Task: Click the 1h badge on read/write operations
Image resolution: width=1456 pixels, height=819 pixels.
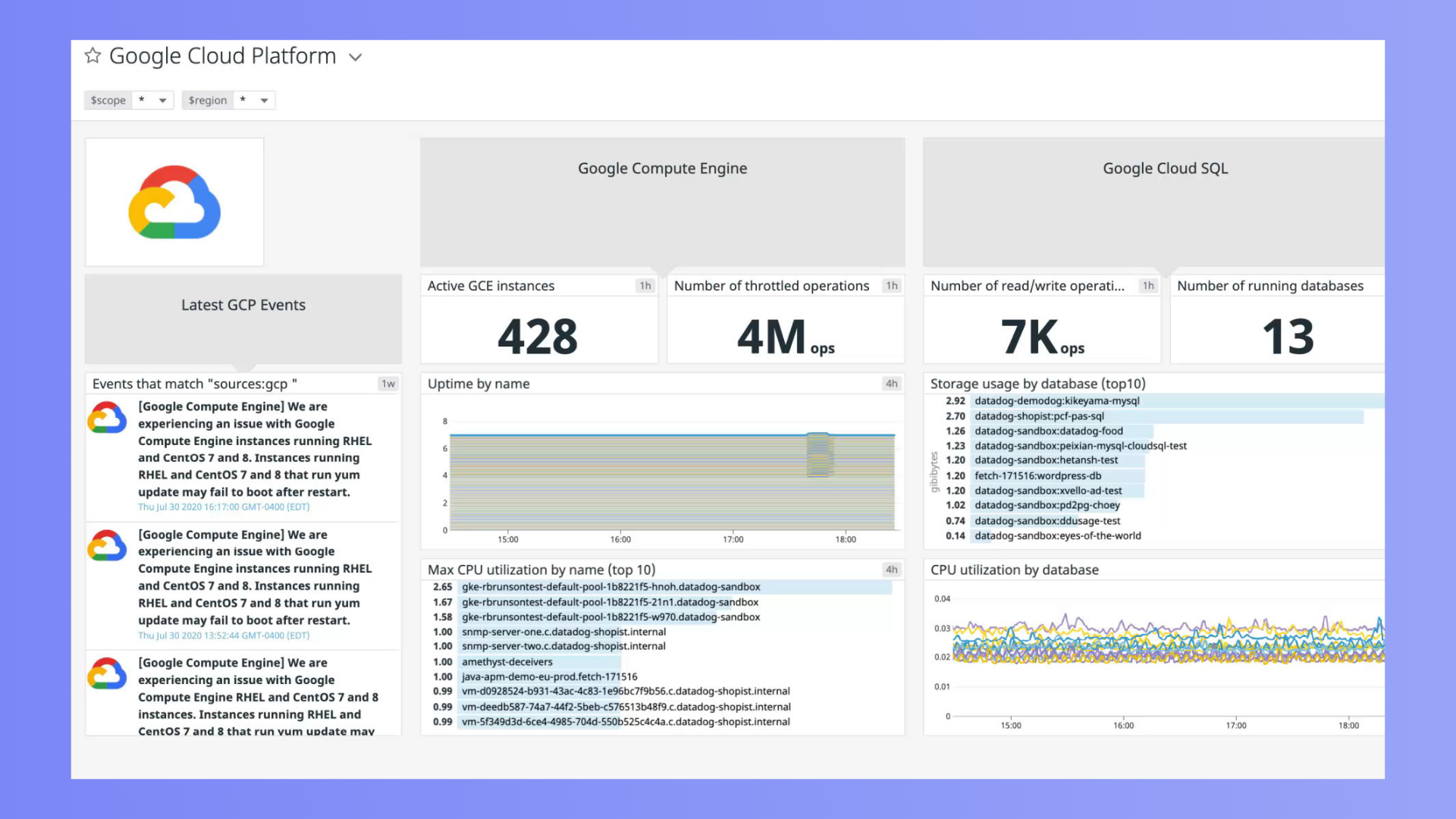Action: click(x=1148, y=286)
